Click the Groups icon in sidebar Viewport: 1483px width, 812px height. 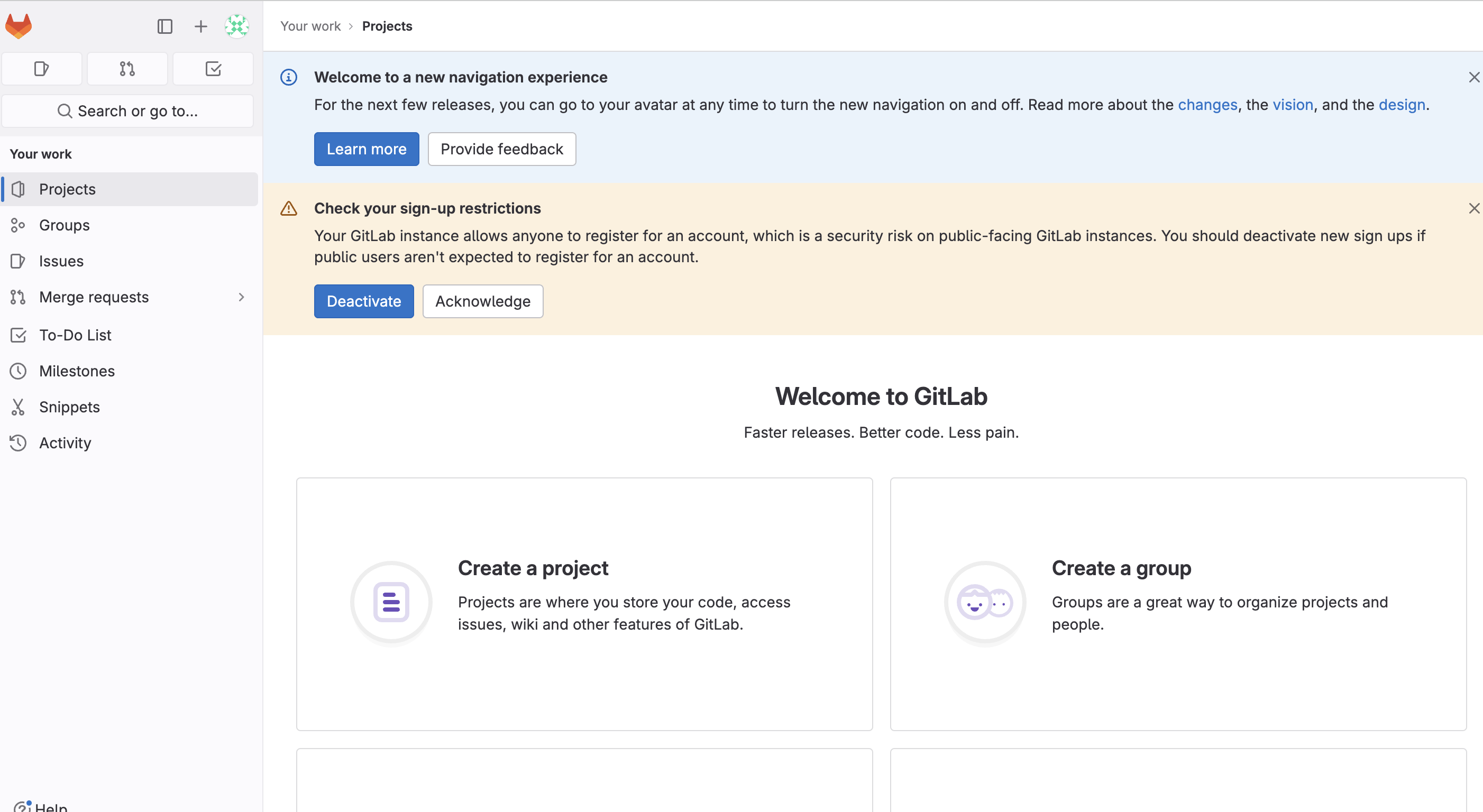click(18, 225)
